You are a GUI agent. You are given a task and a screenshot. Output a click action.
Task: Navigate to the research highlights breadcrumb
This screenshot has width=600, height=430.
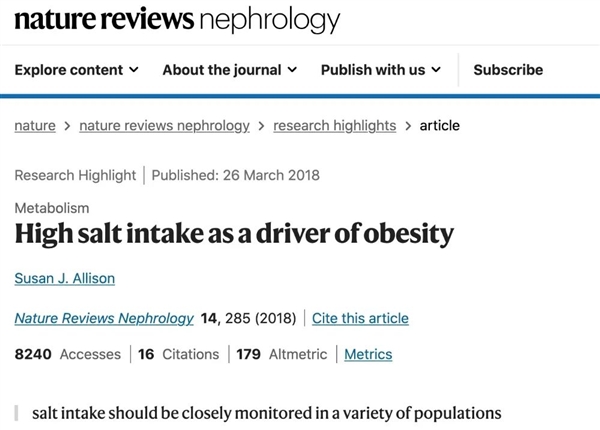coord(334,126)
